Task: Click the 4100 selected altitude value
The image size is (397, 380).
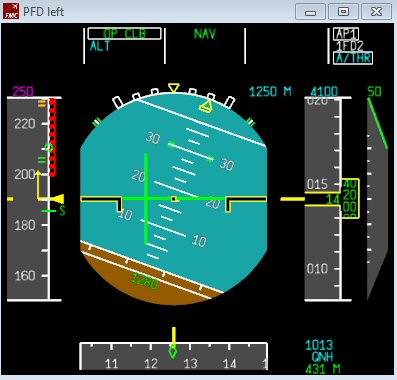Action: [x=324, y=91]
